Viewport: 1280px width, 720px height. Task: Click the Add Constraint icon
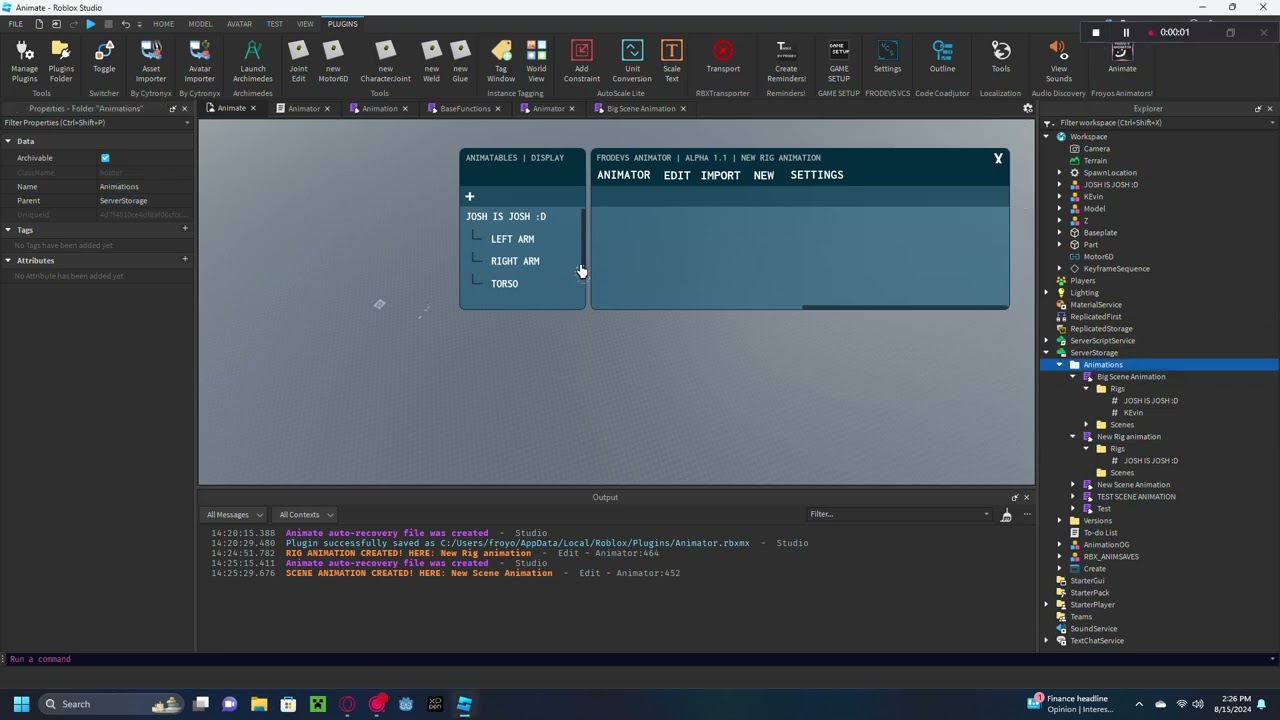point(581,60)
